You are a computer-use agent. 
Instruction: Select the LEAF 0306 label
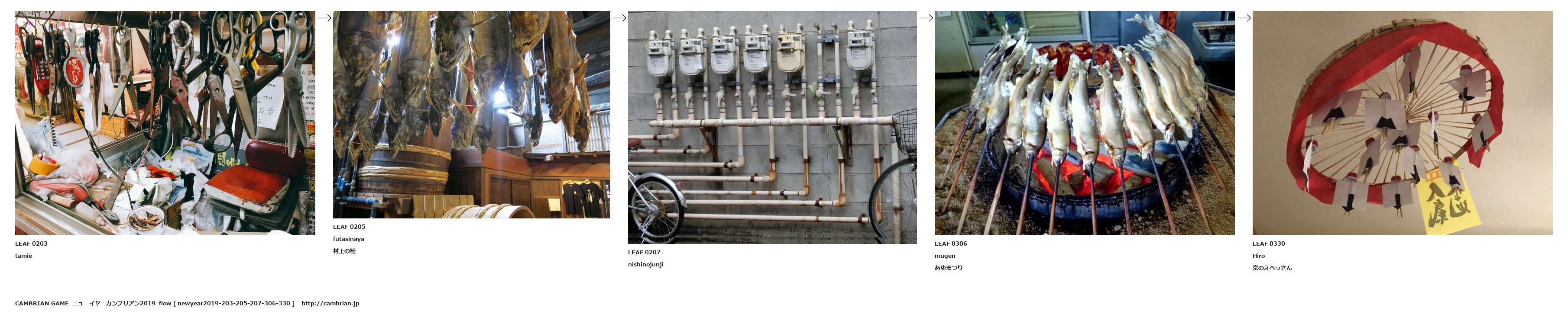(951, 244)
